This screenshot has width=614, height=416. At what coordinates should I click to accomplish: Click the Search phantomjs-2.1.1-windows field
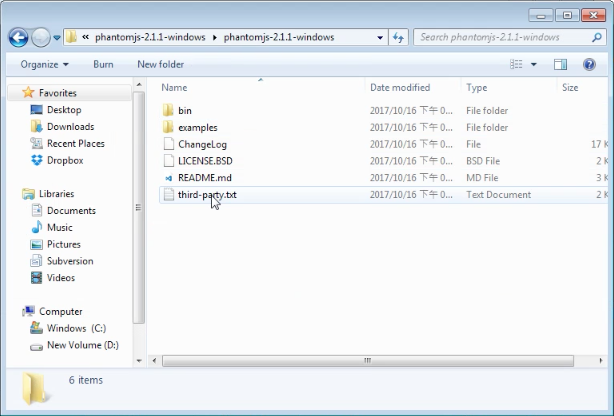[x=509, y=37]
